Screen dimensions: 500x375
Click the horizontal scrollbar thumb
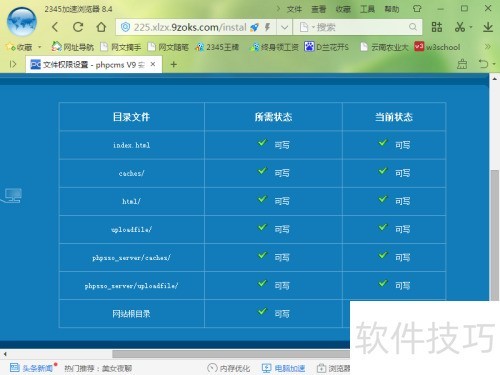[x=231, y=354]
